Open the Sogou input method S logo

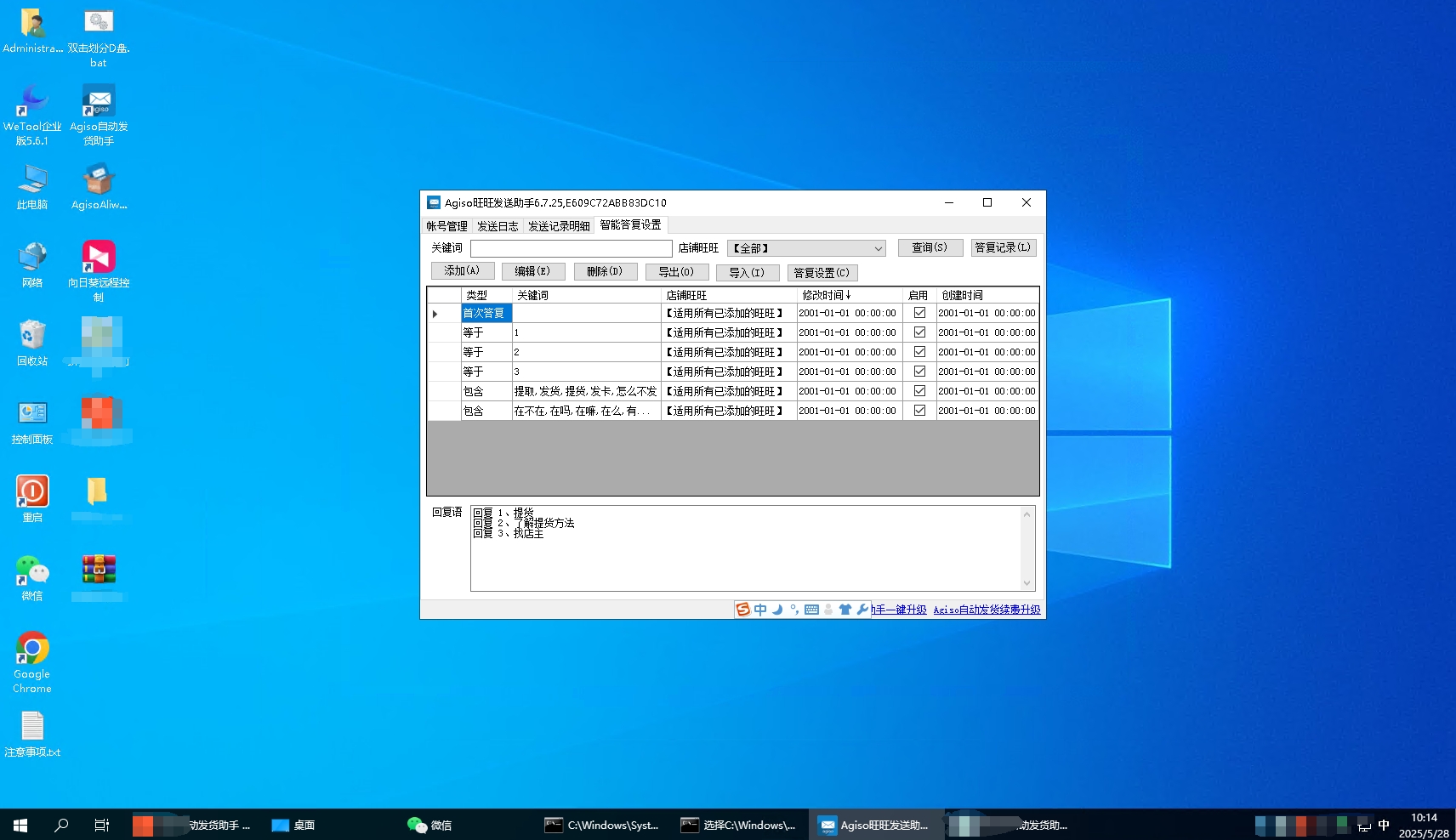click(x=743, y=610)
